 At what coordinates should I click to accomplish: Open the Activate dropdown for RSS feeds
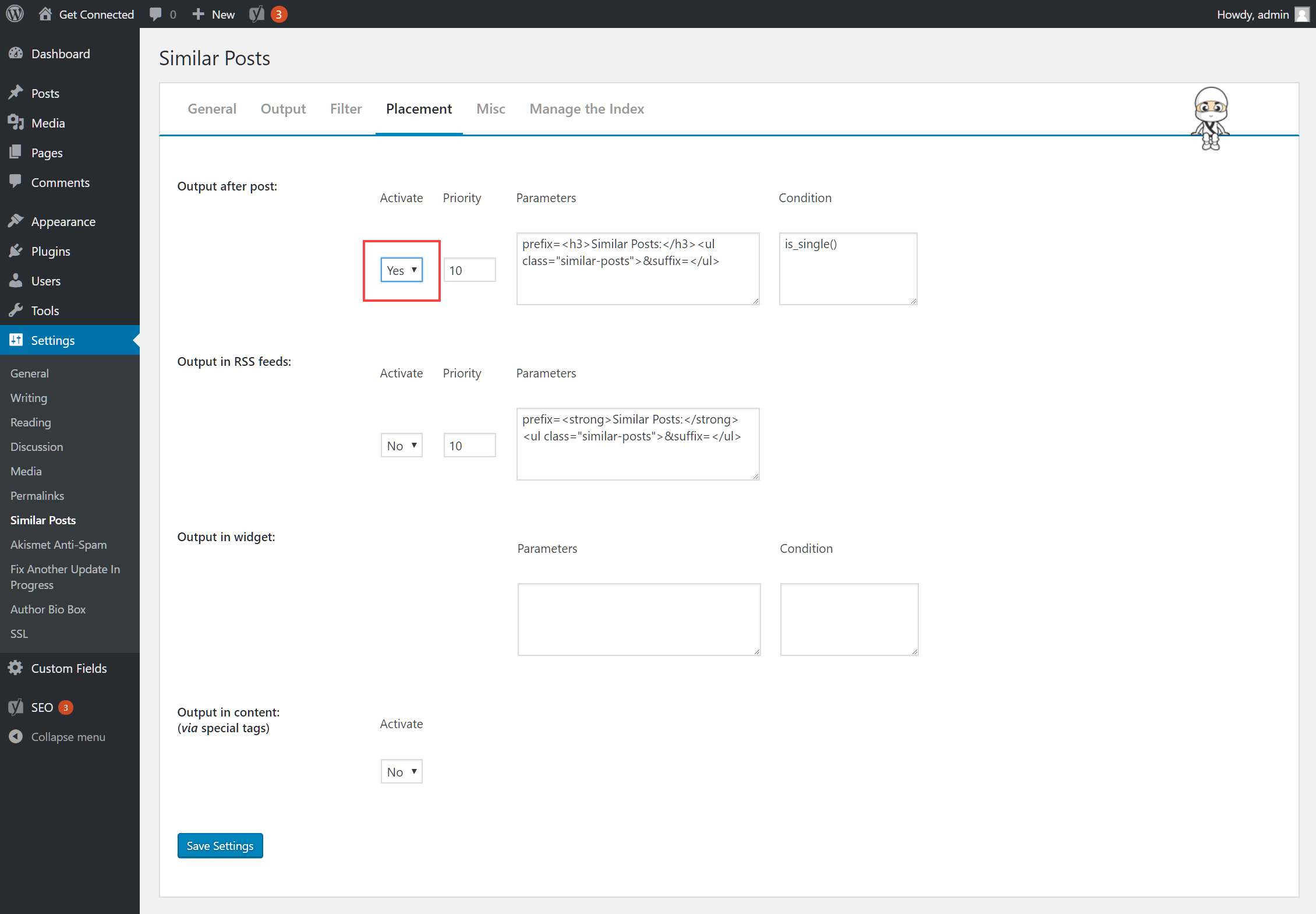point(402,445)
